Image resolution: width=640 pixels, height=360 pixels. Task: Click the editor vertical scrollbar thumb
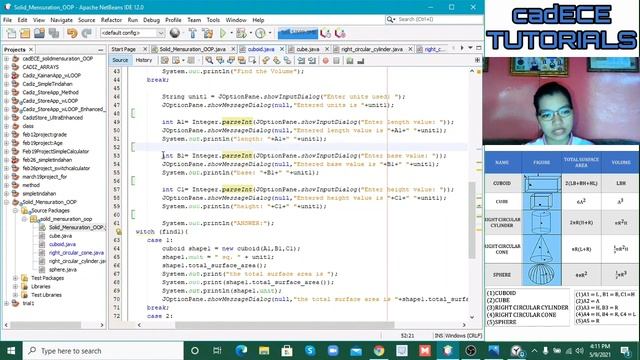tap(472, 220)
